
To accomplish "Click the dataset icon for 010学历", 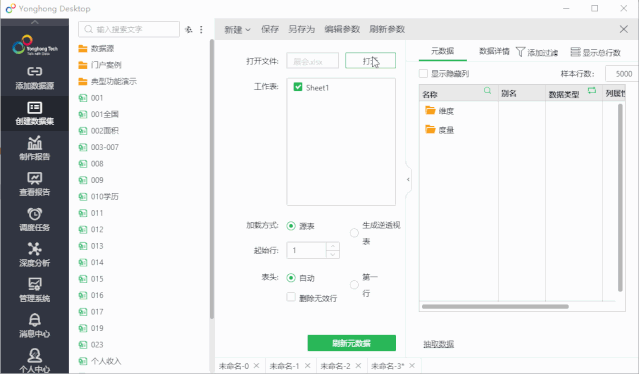I will (x=83, y=197).
